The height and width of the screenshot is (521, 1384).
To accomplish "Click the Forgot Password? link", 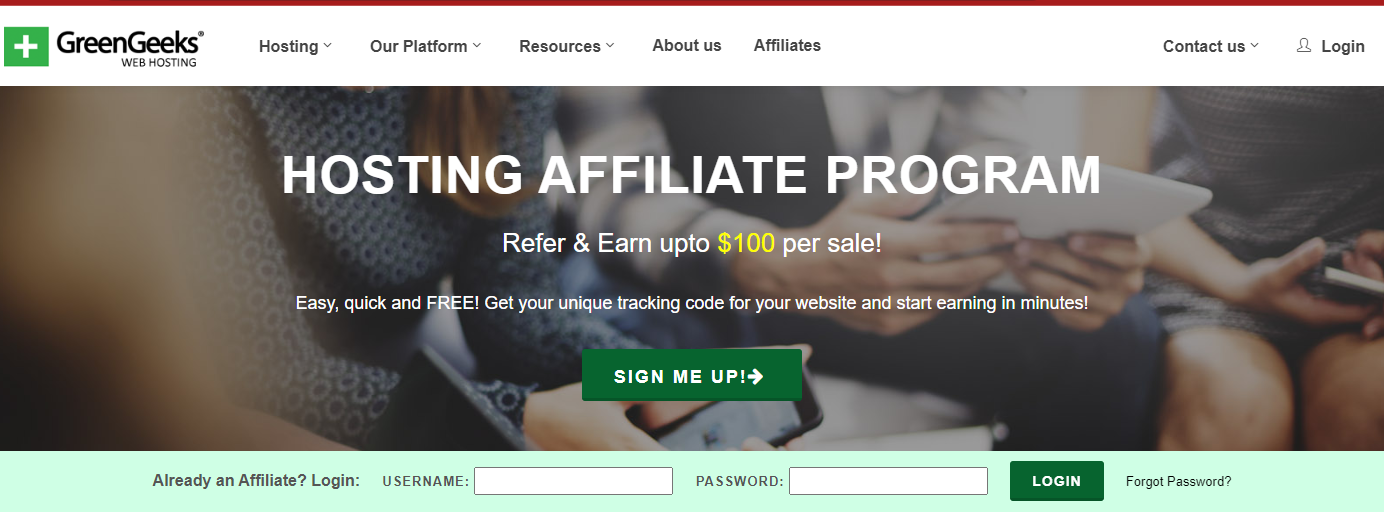I will tap(1179, 481).
